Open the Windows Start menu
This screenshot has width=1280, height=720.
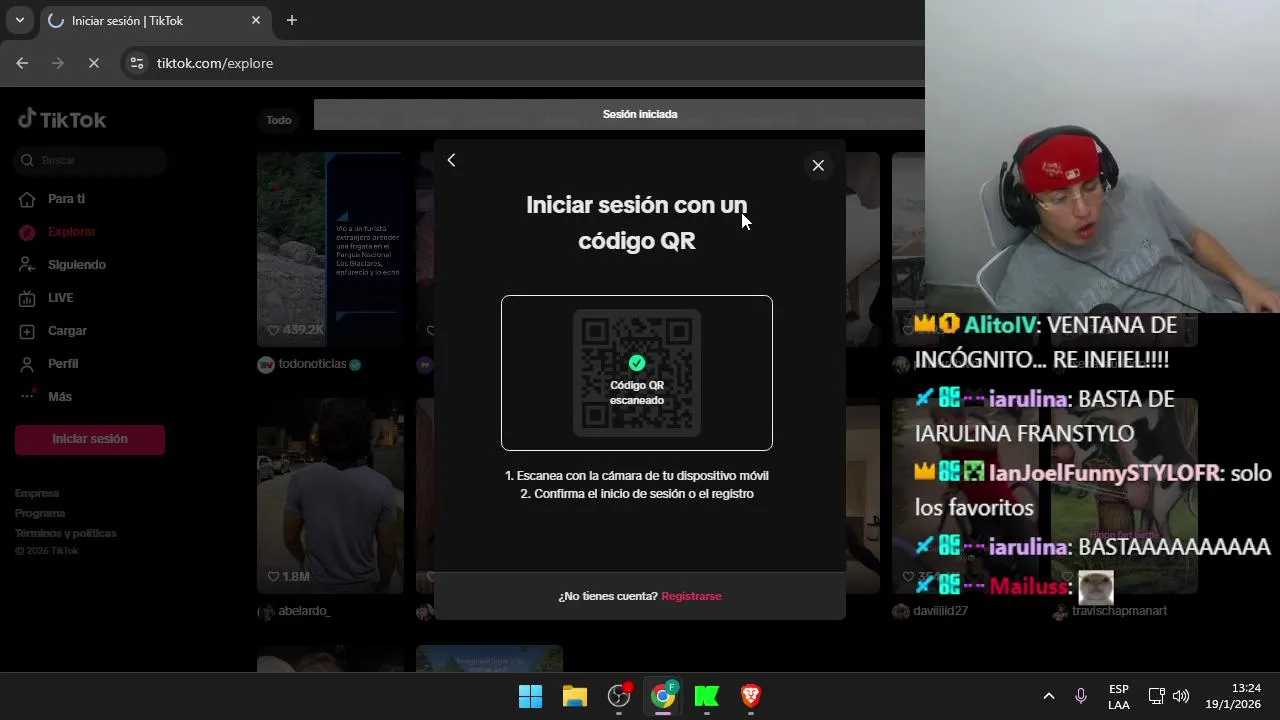click(530, 696)
